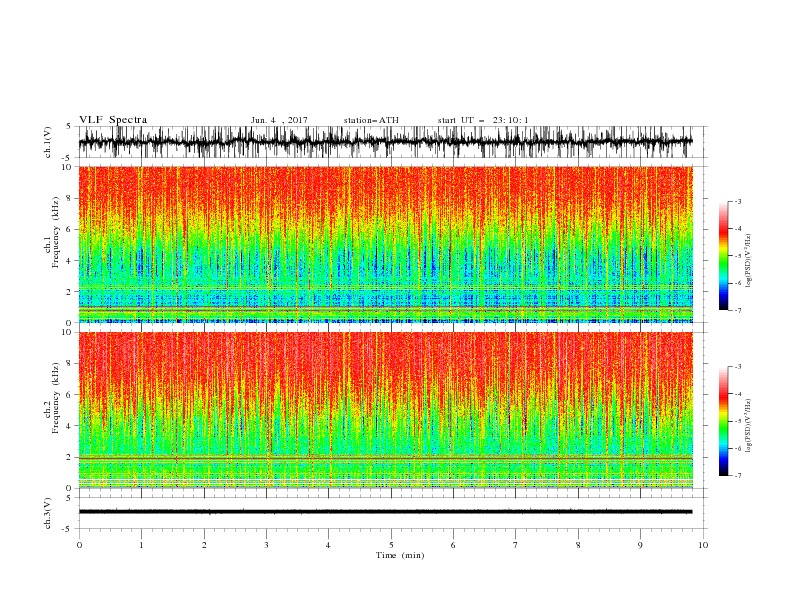Select the date text "Jun. 4 , 2017"
792x612 pixels.
279,120
